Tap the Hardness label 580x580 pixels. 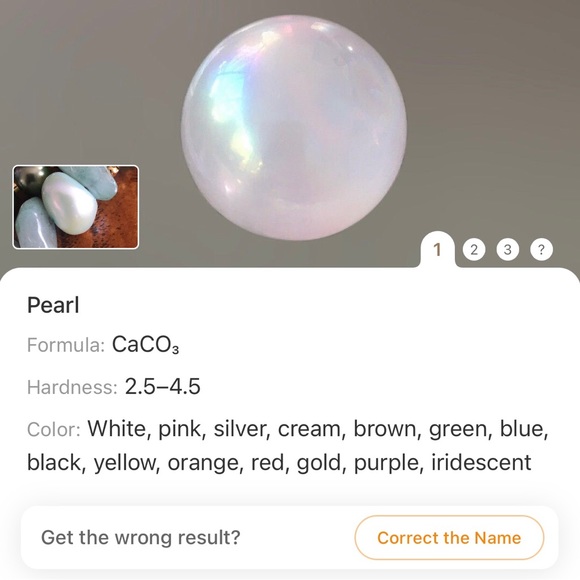pos(72,387)
